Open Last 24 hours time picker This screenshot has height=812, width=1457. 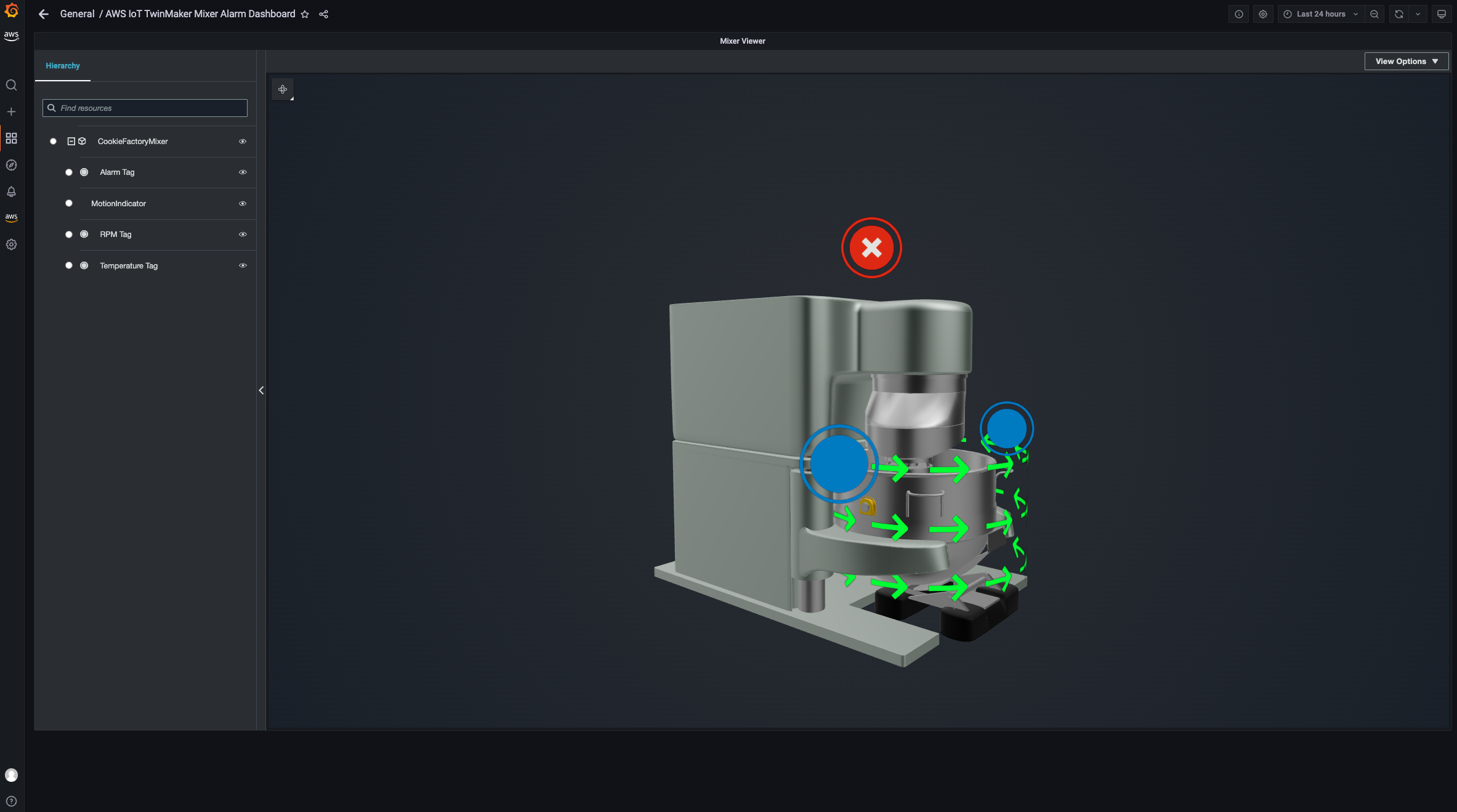(1320, 14)
